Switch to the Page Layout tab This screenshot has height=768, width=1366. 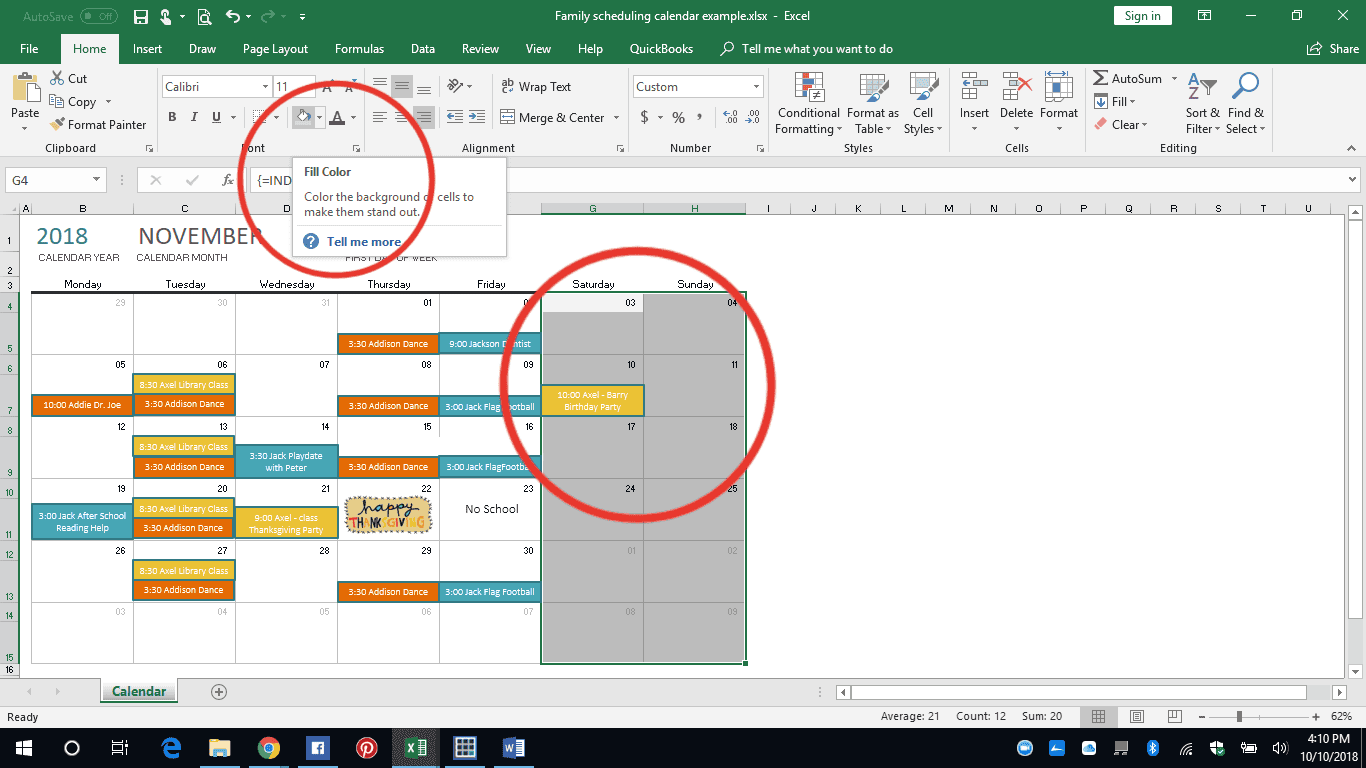click(275, 49)
